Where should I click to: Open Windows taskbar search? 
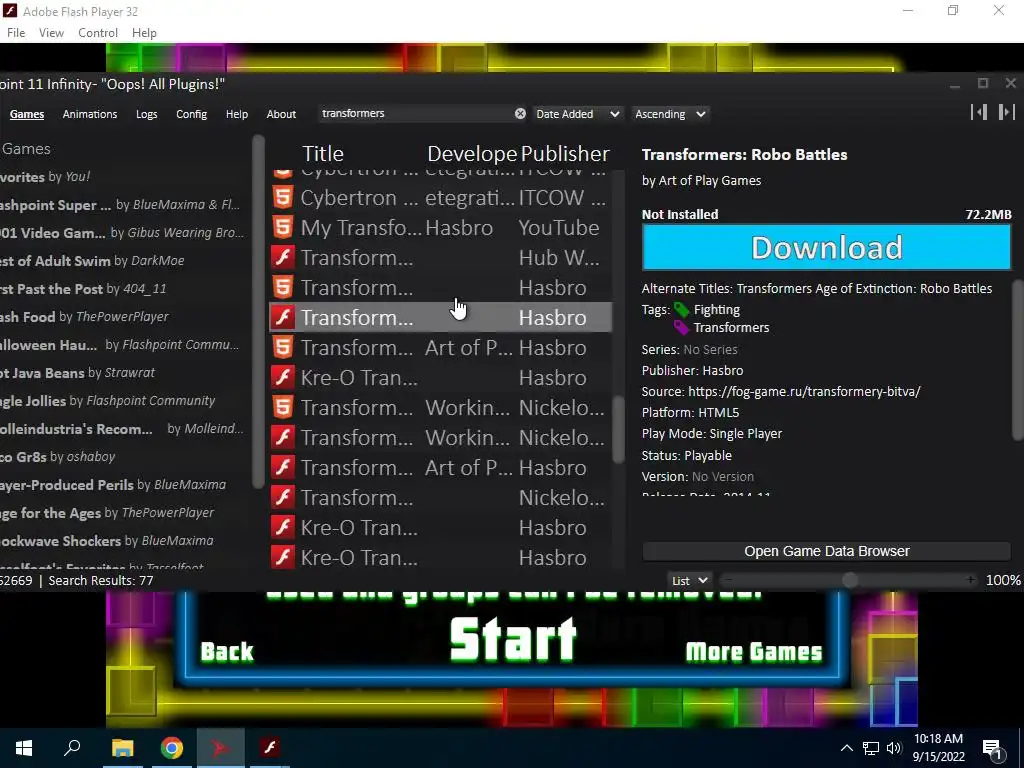[72, 748]
